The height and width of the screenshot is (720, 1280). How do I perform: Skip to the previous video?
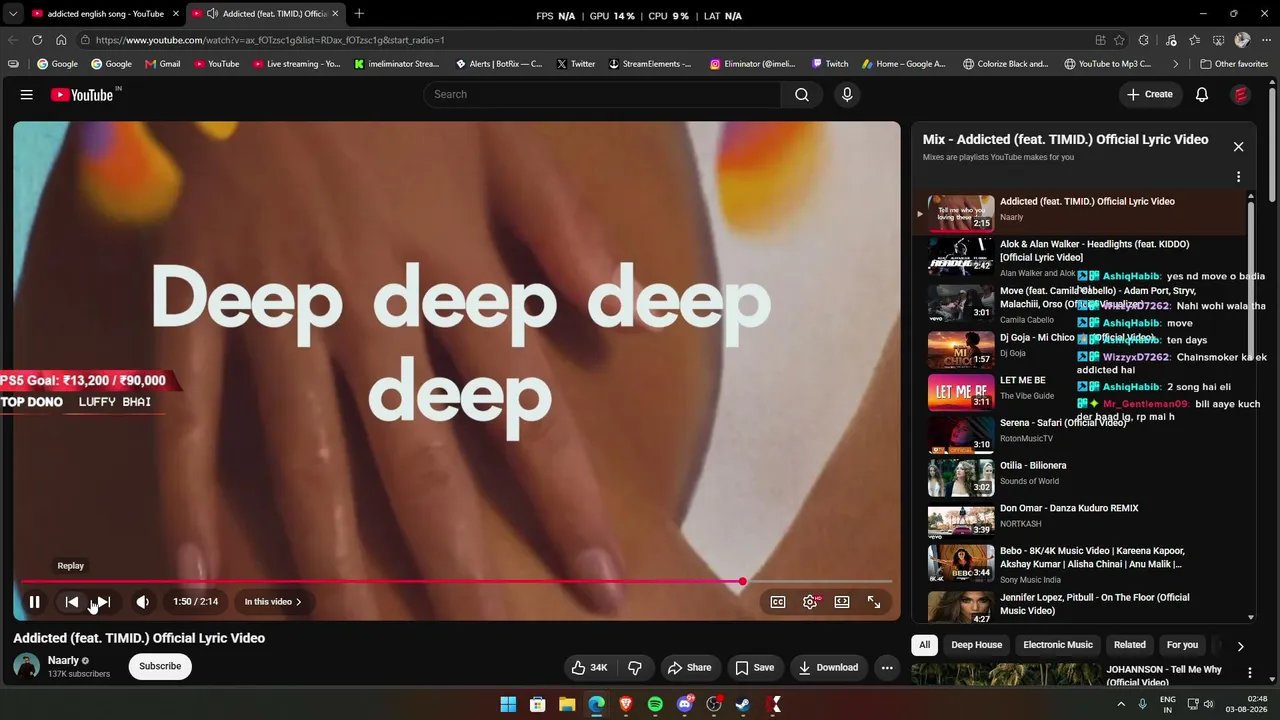click(72, 602)
